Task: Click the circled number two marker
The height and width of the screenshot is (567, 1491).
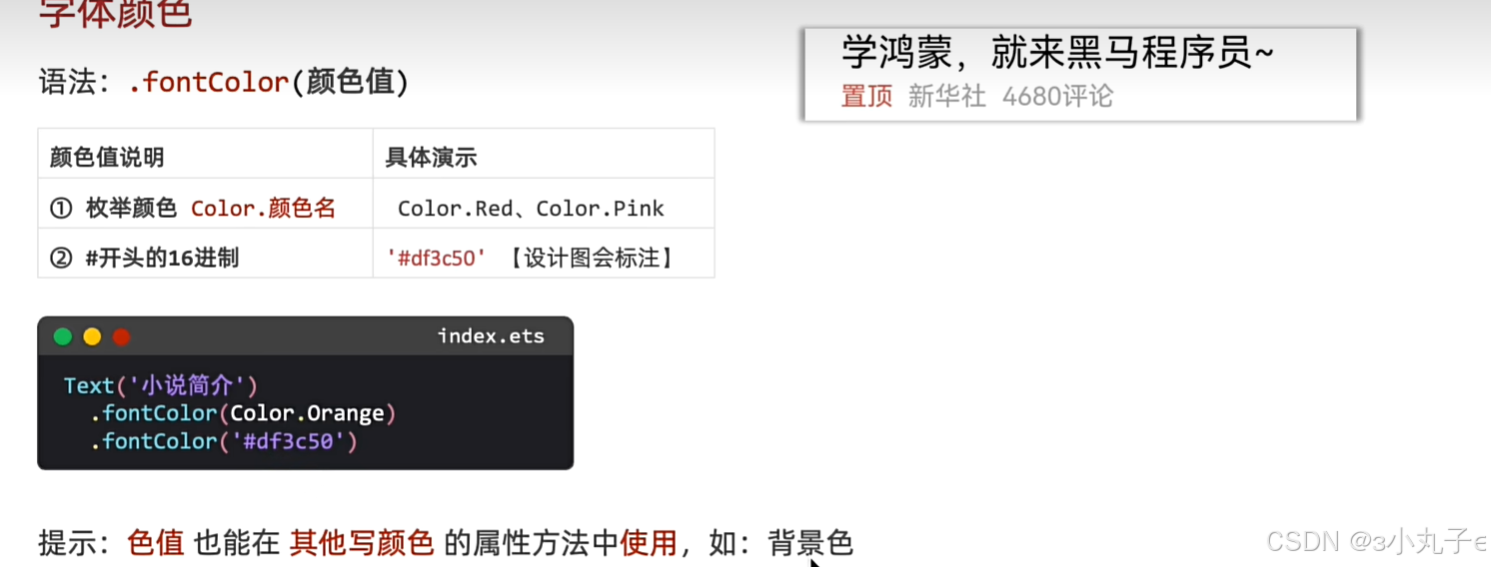Action: [x=61, y=258]
